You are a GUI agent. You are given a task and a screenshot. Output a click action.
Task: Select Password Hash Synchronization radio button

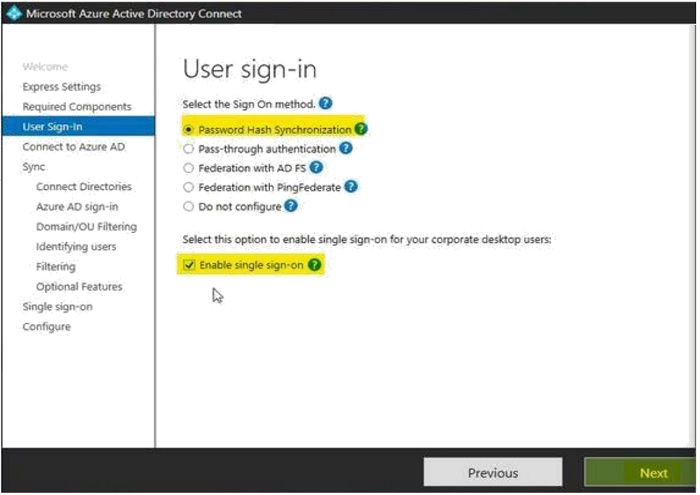188,129
